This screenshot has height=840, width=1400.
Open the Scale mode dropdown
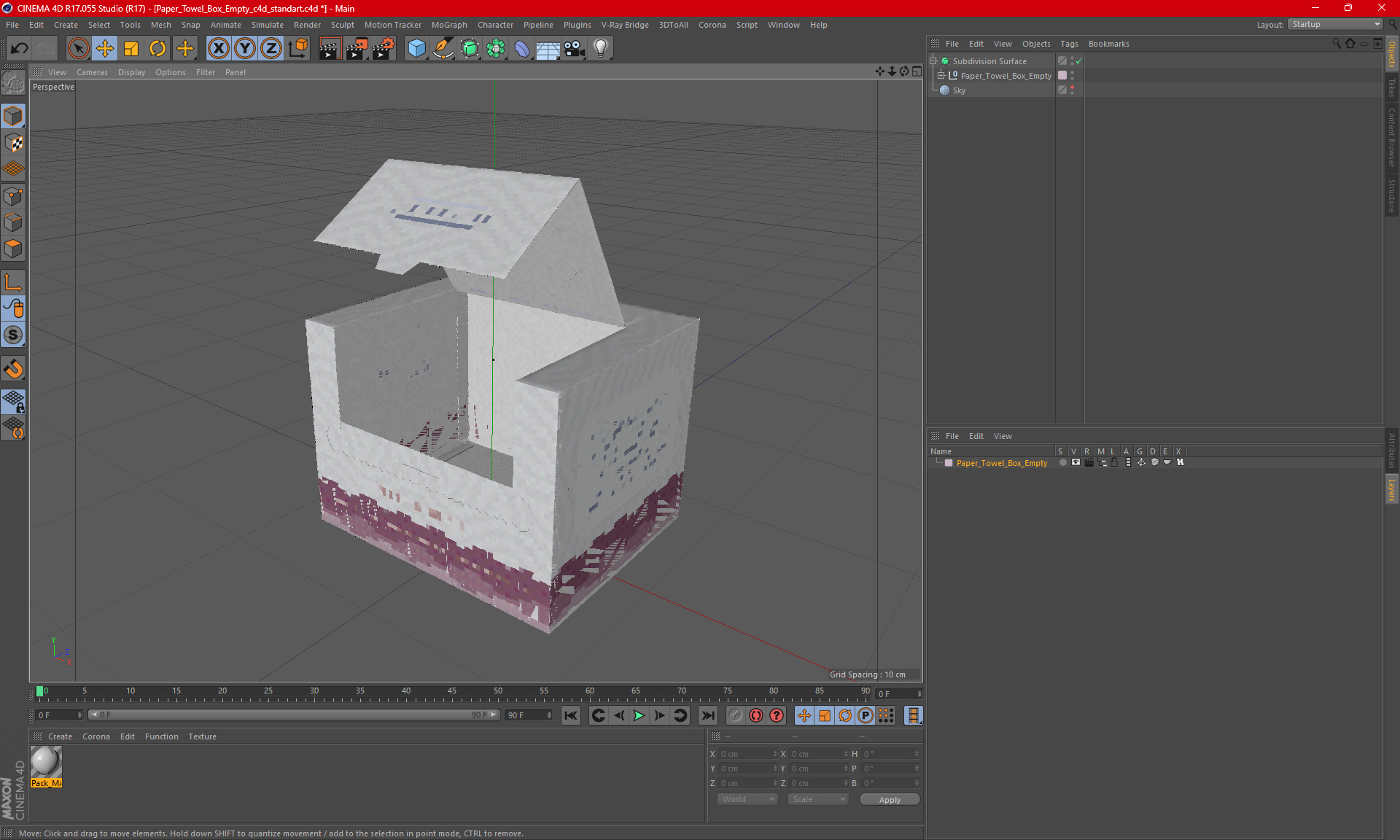(818, 799)
